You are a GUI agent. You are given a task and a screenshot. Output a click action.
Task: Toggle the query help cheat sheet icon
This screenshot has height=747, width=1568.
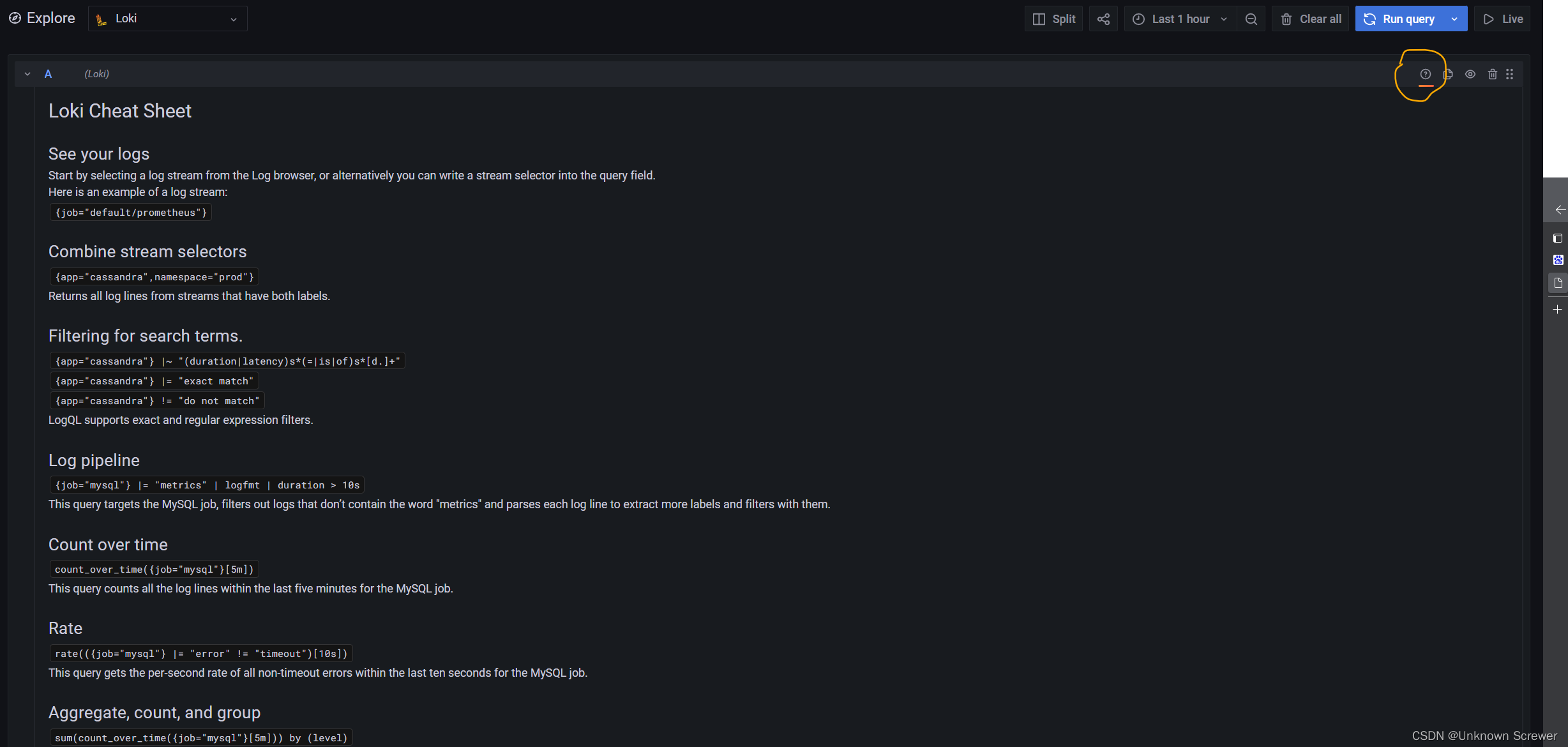click(x=1425, y=74)
